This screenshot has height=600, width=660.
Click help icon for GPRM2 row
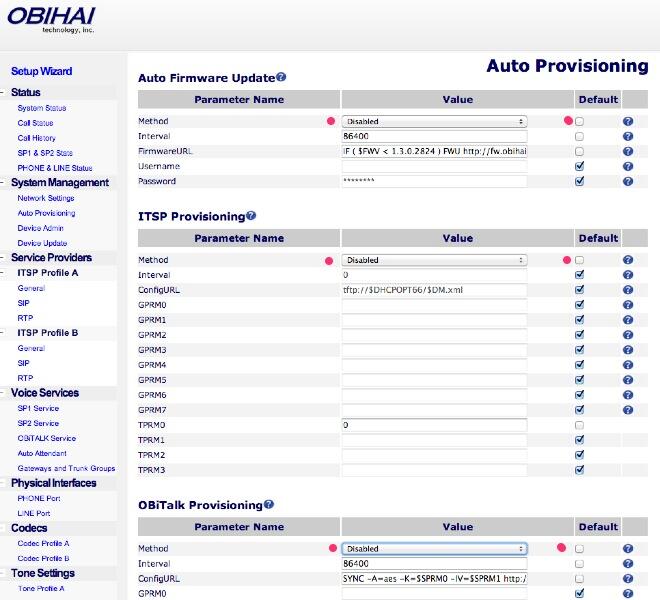pos(628,335)
